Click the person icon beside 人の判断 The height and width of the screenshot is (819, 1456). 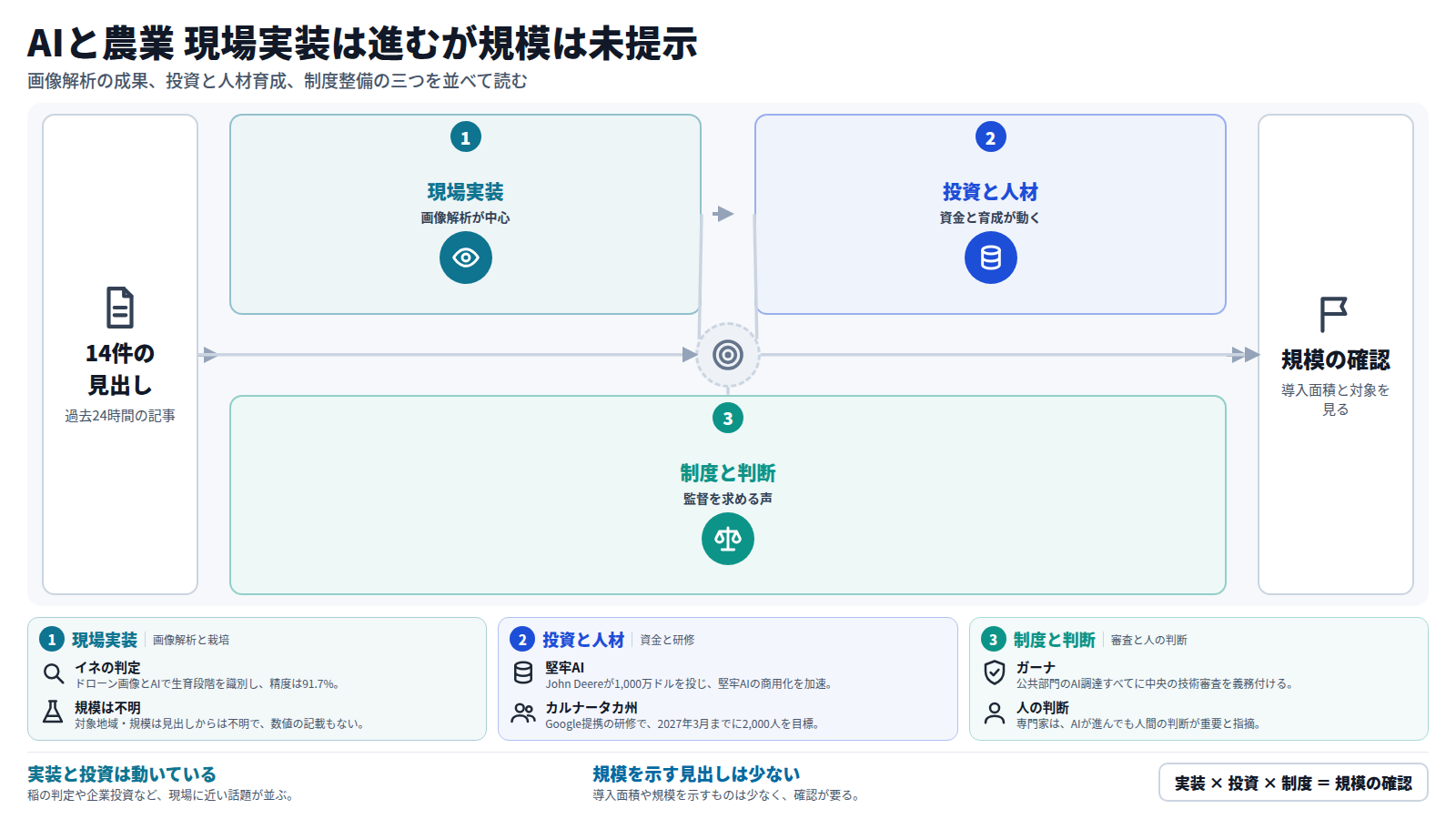pyautogui.click(x=995, y=713)
